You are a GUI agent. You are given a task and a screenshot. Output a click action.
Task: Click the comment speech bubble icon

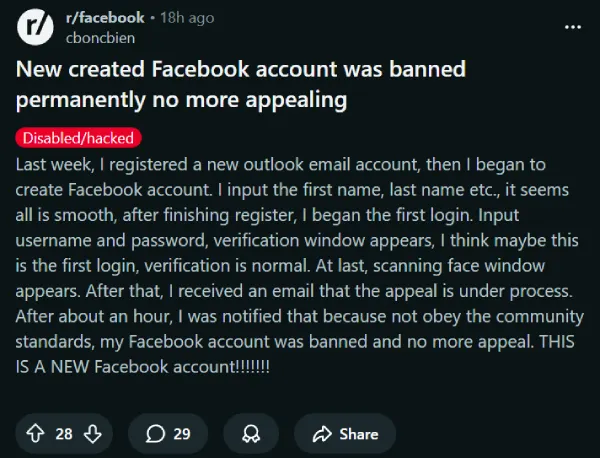tap(155, 433)
